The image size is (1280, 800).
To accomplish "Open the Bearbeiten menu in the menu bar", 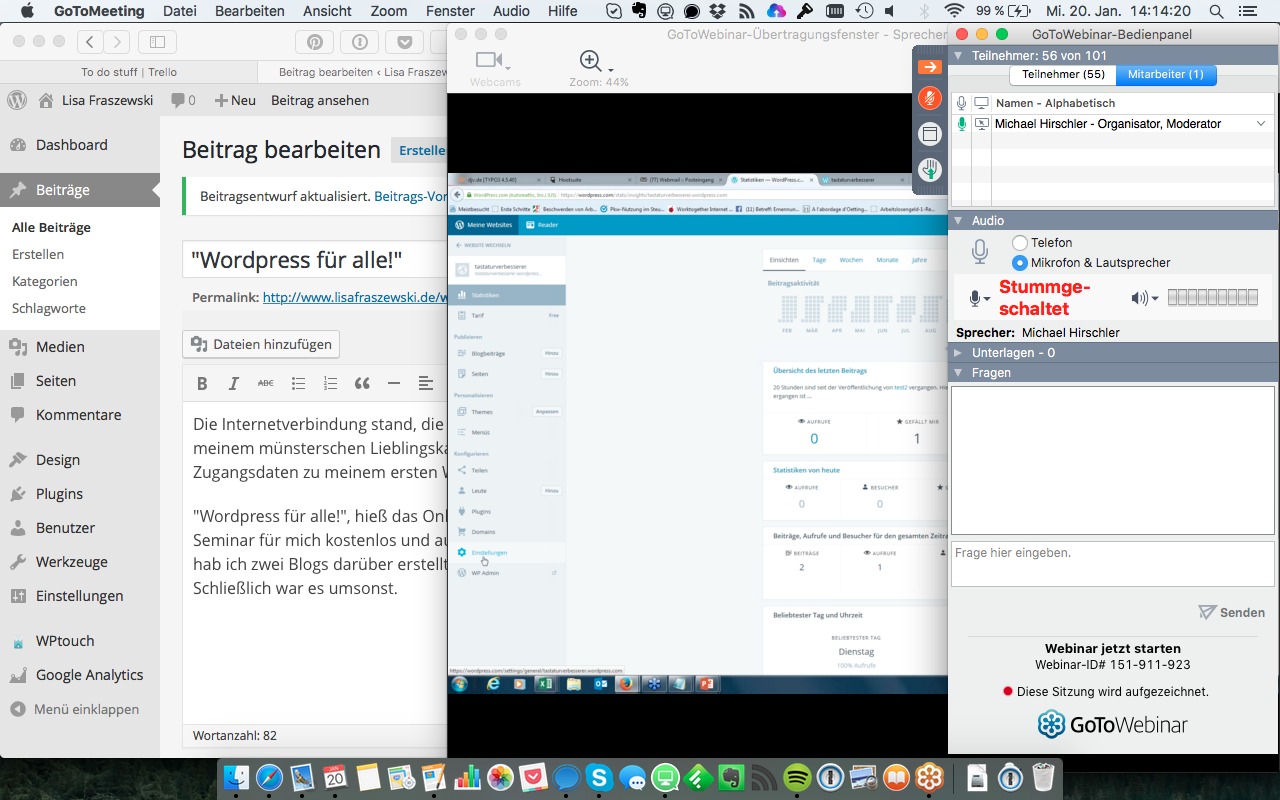I will coord(250,11).
